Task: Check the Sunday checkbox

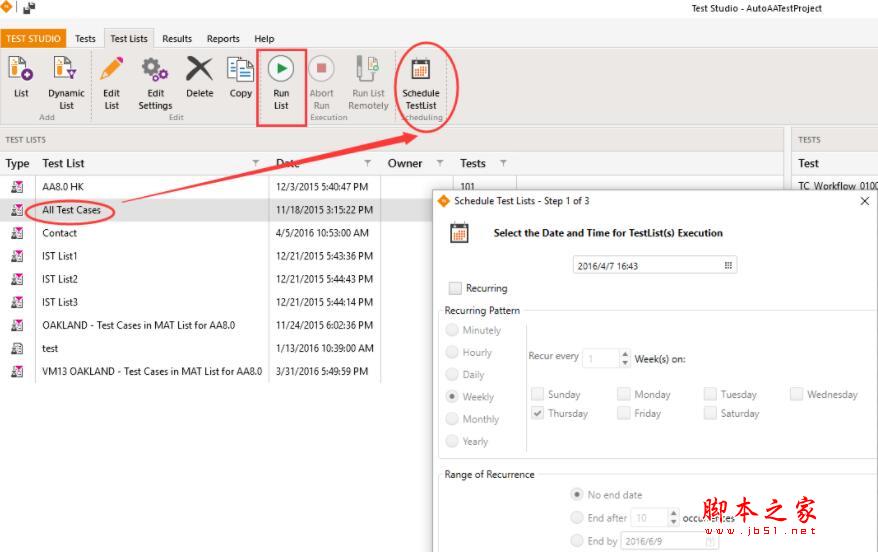Action: (x=538, y=394)
